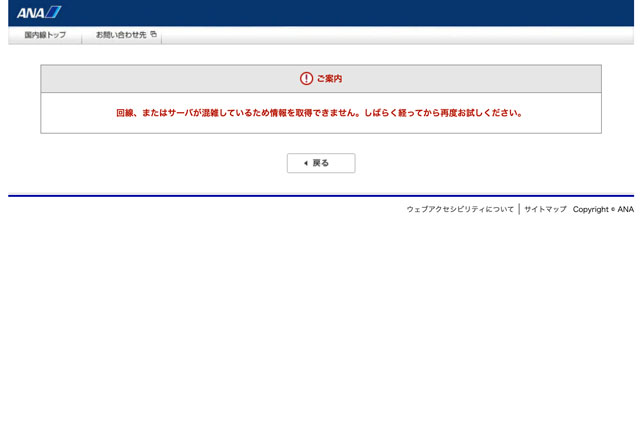This screenshot has width=640, height=427.
Task: Click the ご案内 heading text
Action: pos(329,79)
